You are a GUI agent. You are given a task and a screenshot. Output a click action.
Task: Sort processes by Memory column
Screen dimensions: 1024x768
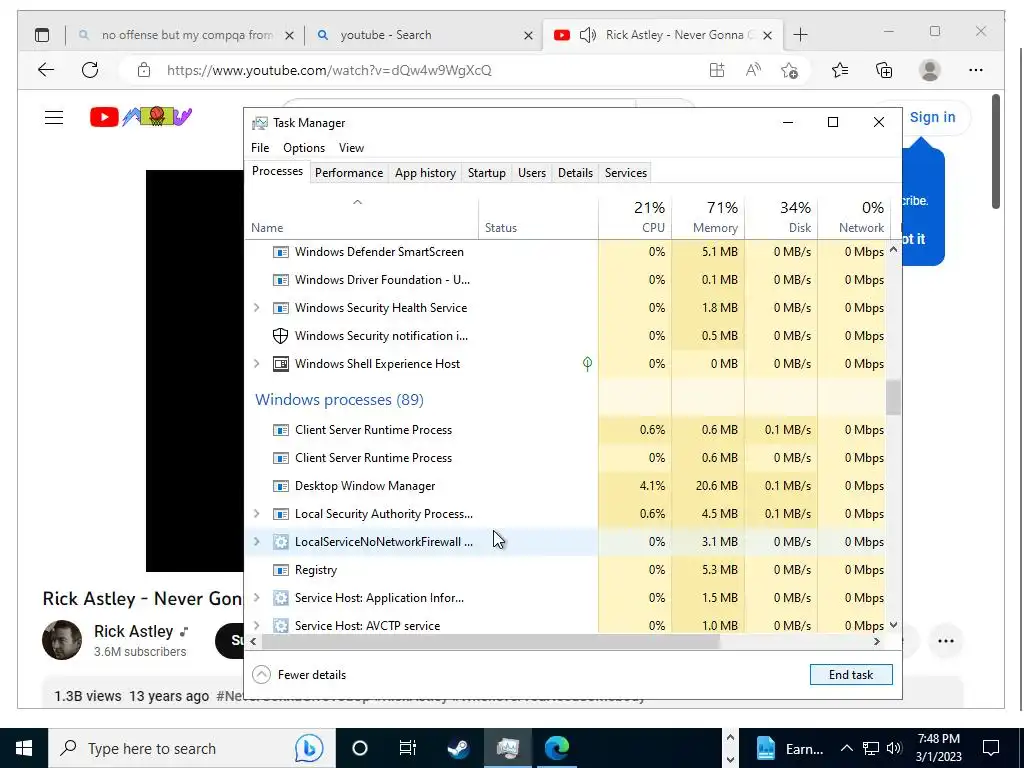[708, 217]
